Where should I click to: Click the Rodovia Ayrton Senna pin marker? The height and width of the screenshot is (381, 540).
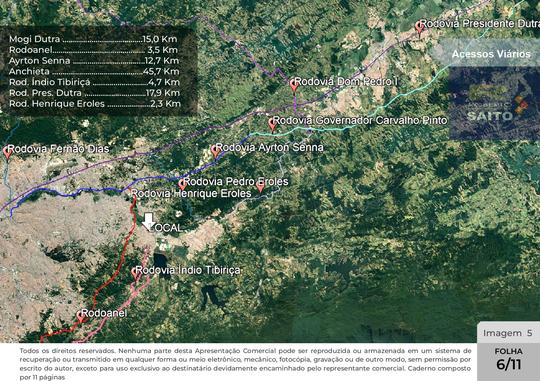216,151
